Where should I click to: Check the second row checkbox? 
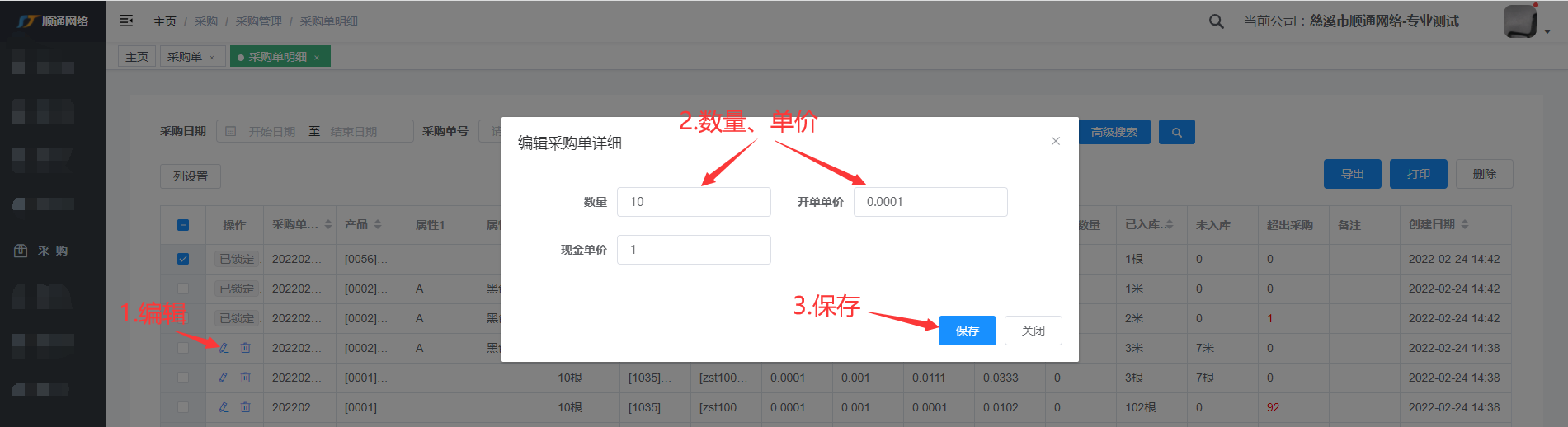183,289
